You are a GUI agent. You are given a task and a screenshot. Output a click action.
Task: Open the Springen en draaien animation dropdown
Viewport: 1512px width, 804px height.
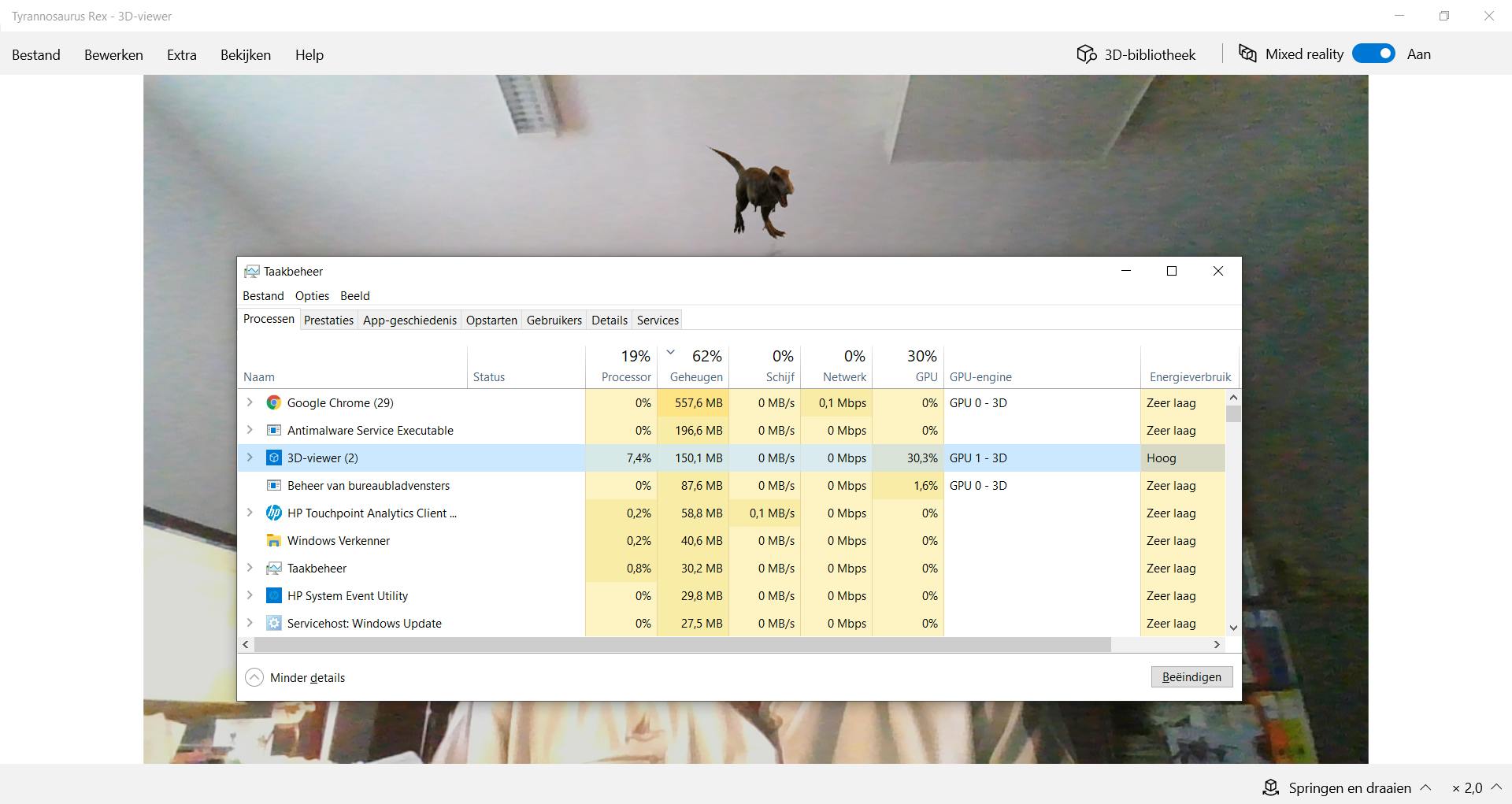point(1425,787)
